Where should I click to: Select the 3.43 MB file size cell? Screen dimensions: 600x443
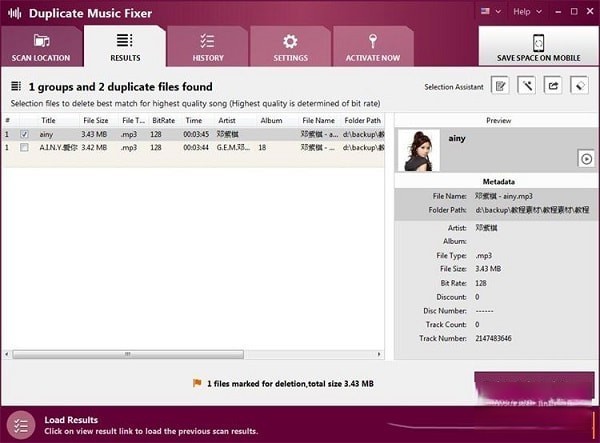pyautogui.click(x=94, y=134)
